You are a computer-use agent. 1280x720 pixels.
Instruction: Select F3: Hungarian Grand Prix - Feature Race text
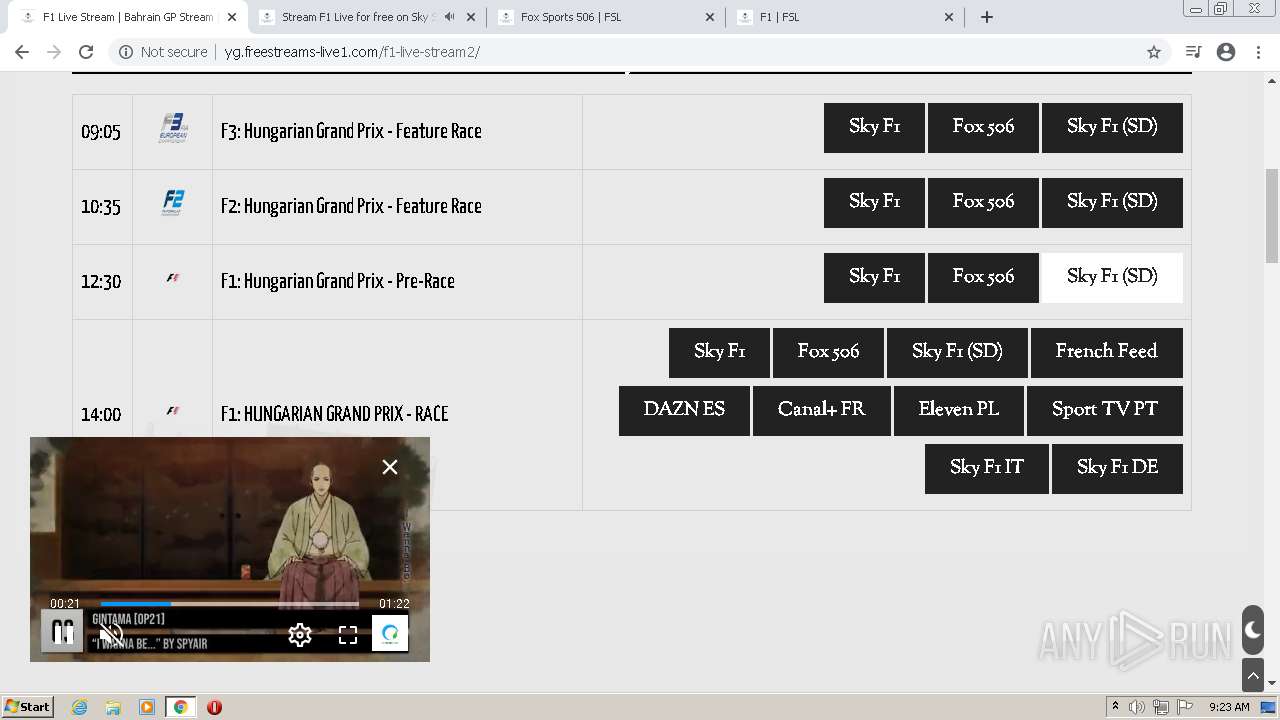tap(351, 131)
